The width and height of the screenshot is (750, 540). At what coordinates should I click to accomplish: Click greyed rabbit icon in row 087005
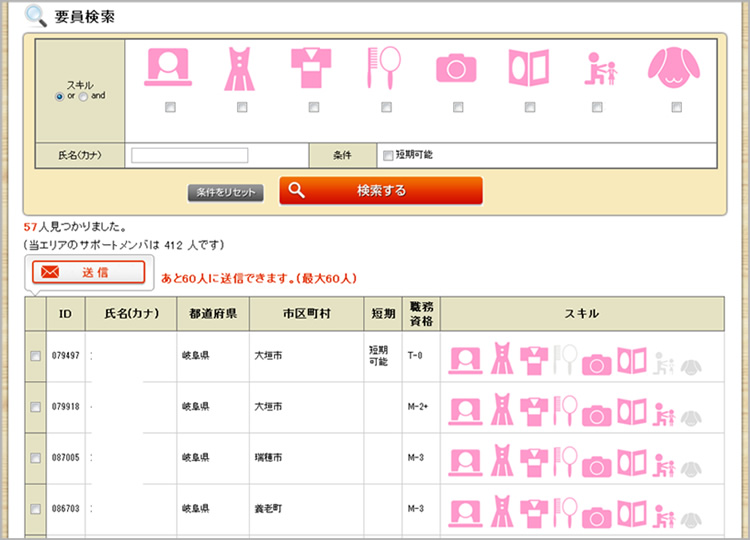(x=691, y=470)
